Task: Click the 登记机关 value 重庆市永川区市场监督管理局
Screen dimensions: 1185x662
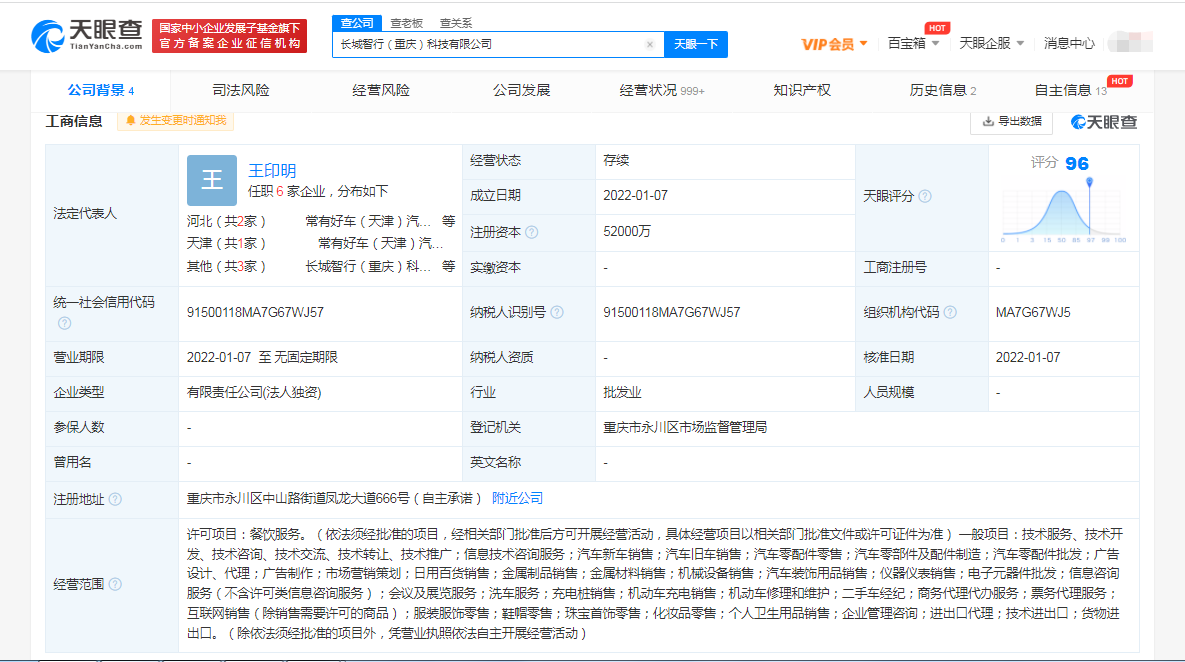Action: [x=685, y=428]
